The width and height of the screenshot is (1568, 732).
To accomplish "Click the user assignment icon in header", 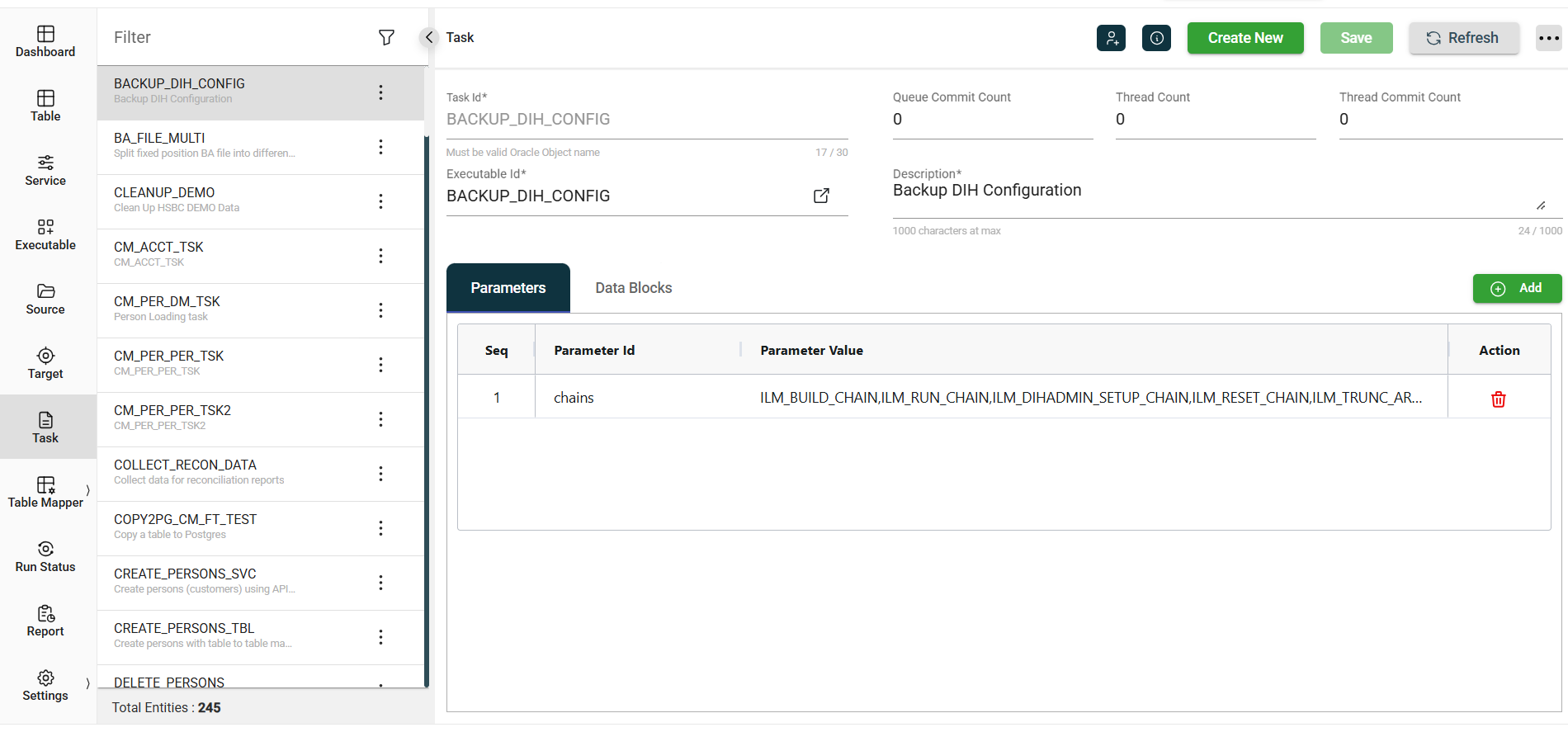I will [x=1111, y=38].
